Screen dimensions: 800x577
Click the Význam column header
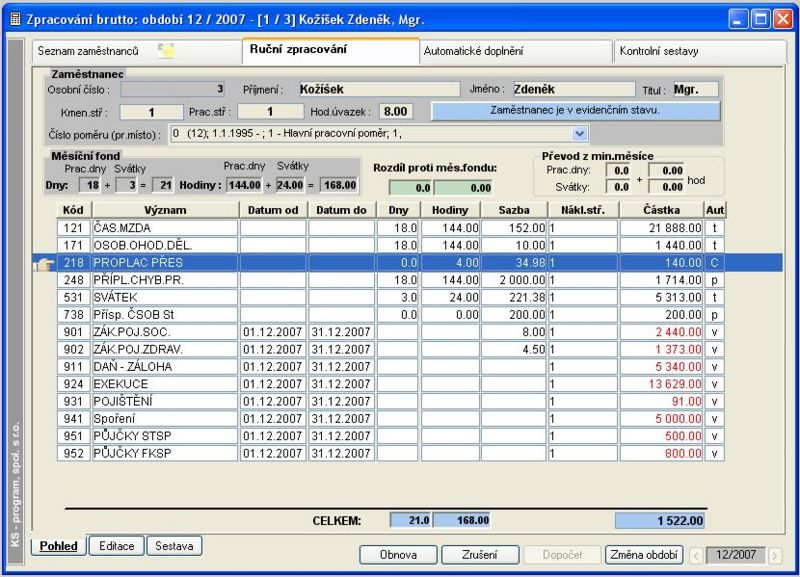(x=165, y=210)
